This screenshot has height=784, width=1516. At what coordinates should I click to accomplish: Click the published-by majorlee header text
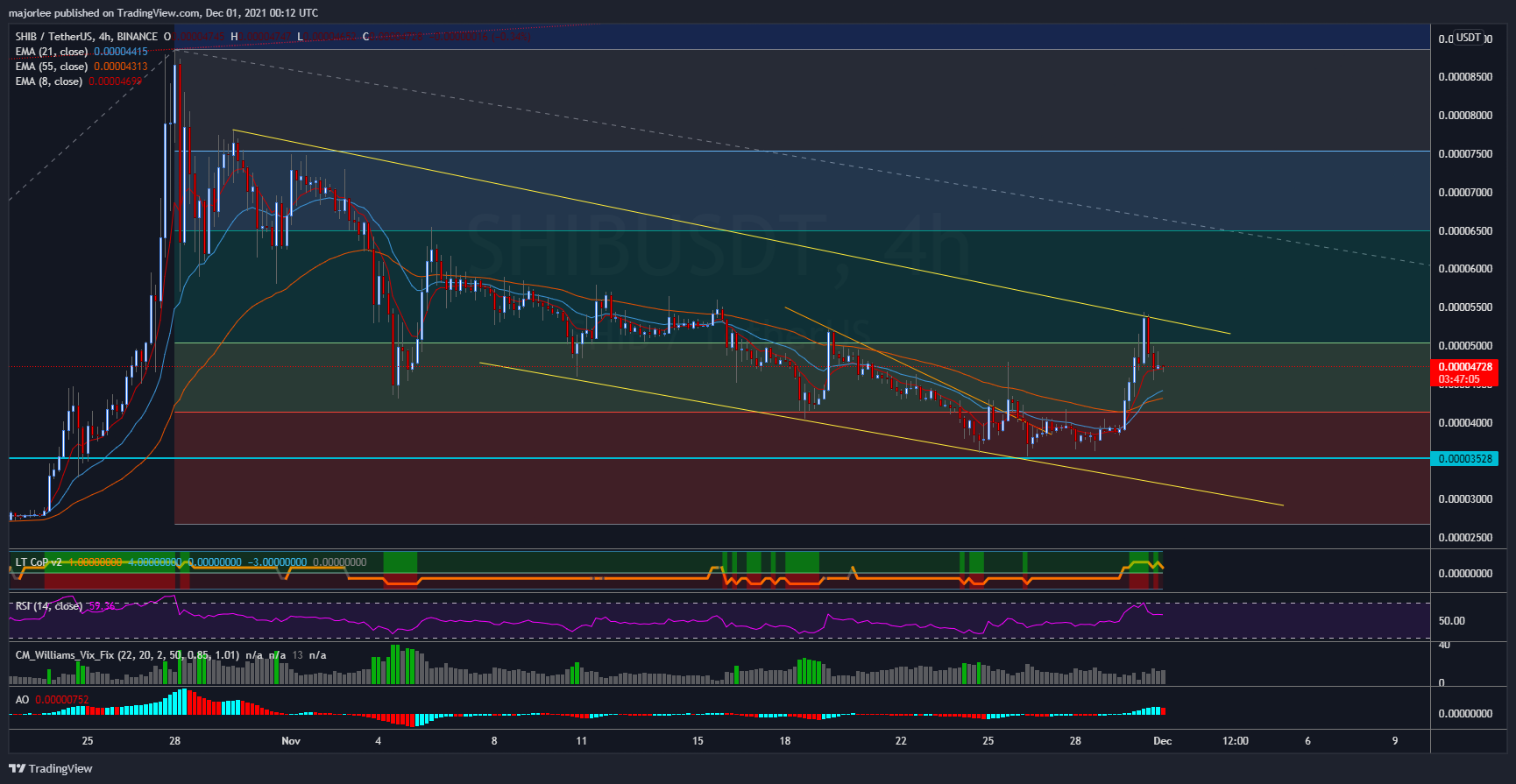[x=164, y=13]
